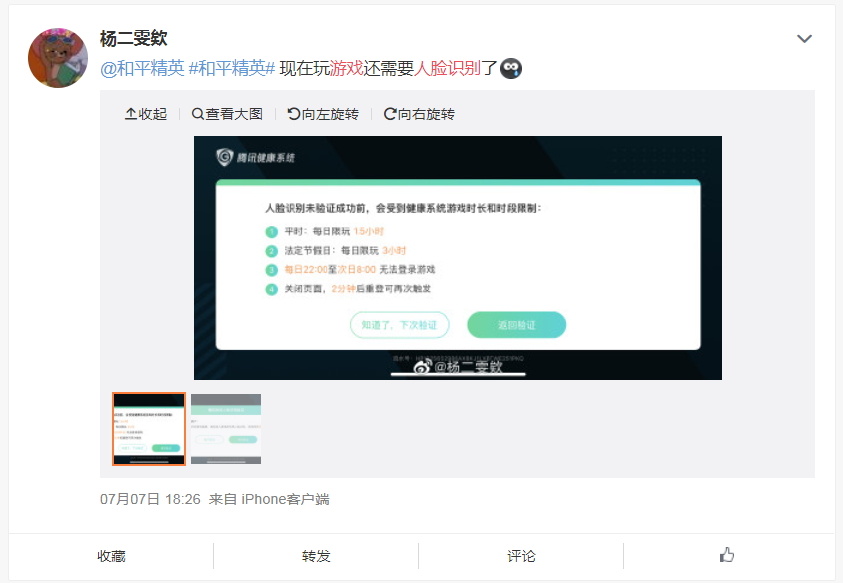Open the 杨二雯欸 username link
Viewport: 843px width, 583px height.
[x=133, y=38]
